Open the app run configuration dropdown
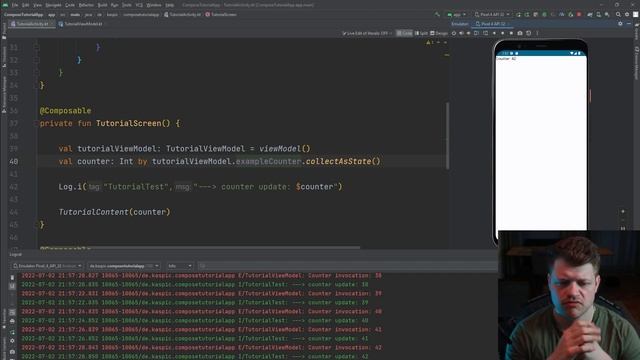640x360 pixels. coord(457,15)
